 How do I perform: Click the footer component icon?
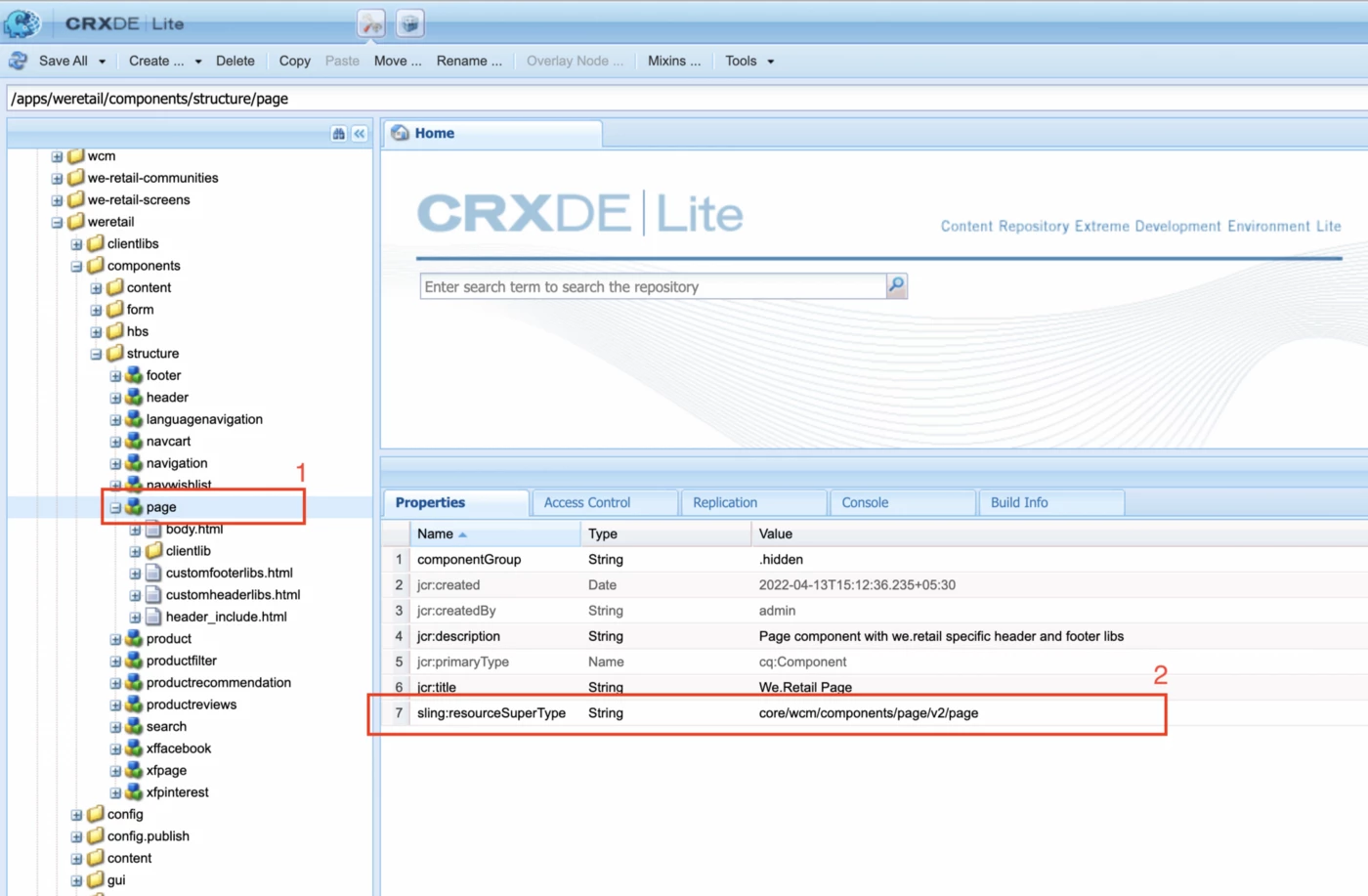(134, 375)
